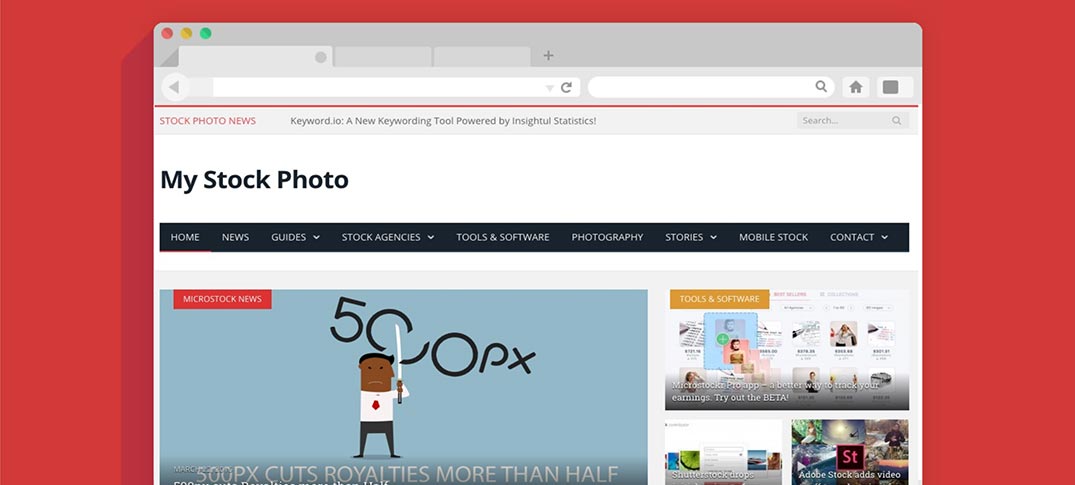Open the MOBILE STOCK menu item

pyautogui.click(x=773, y=237)
